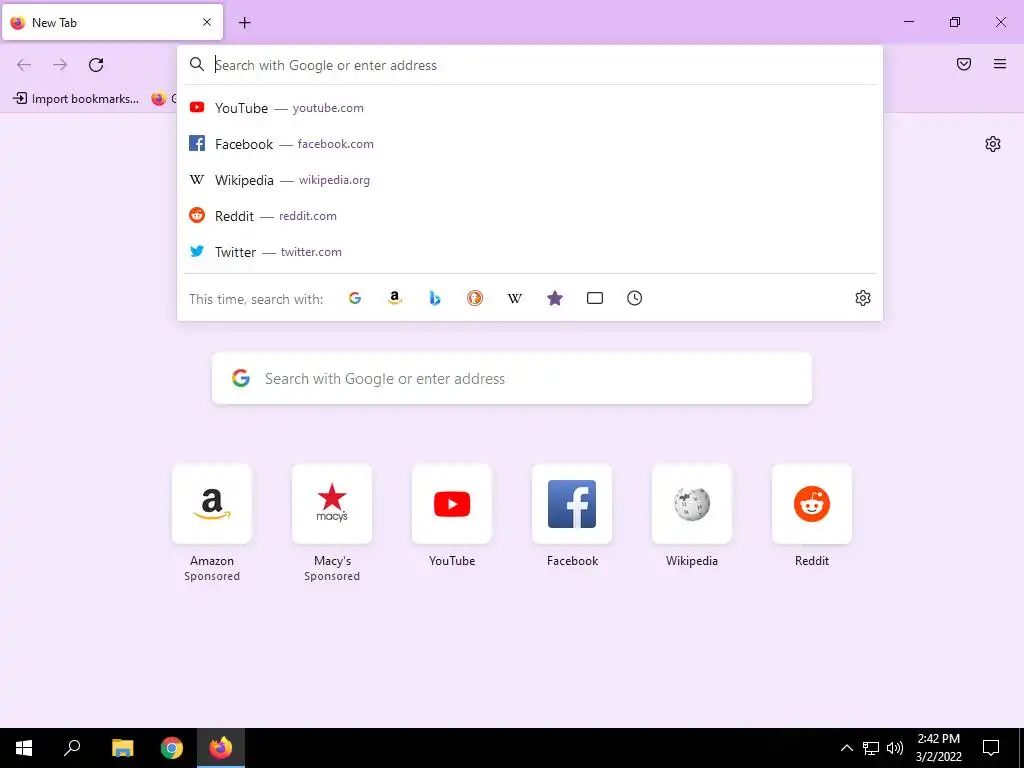
Task: Open volume control tray icon
Action: [x=895, y=748]
